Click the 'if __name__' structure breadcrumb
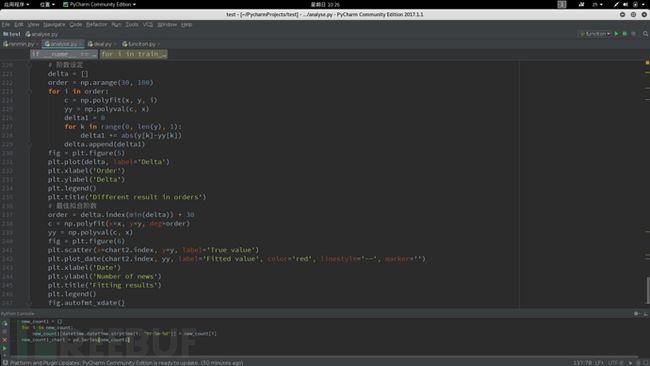The image size is (650, 366). point(63,54)
